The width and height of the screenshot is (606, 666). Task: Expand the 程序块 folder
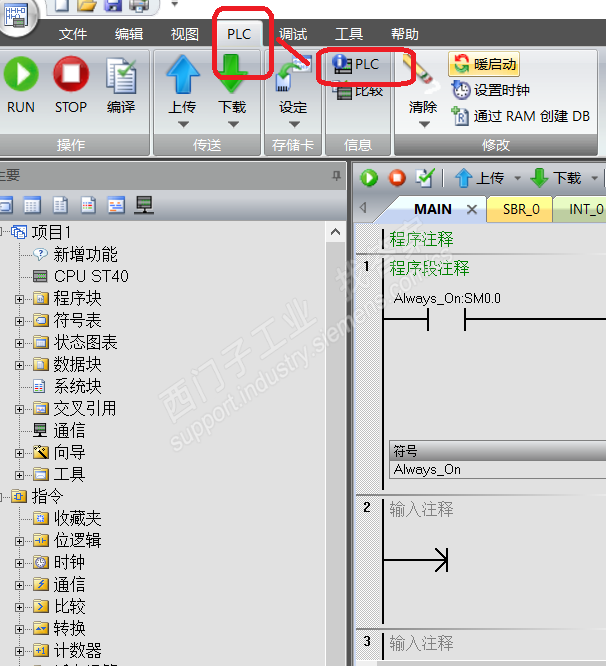pos(19,299)
